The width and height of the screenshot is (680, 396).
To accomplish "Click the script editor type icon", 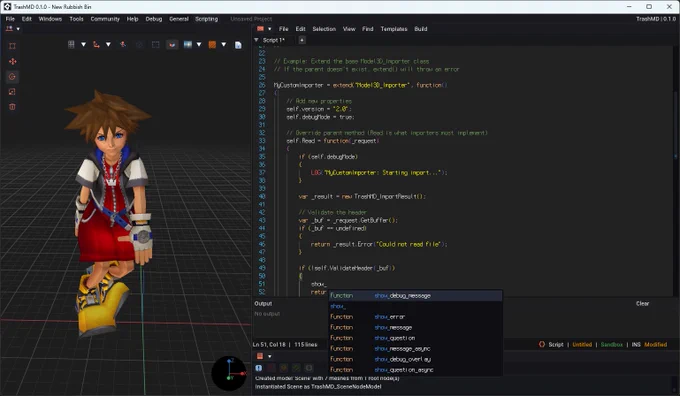I will coord(260,29).
